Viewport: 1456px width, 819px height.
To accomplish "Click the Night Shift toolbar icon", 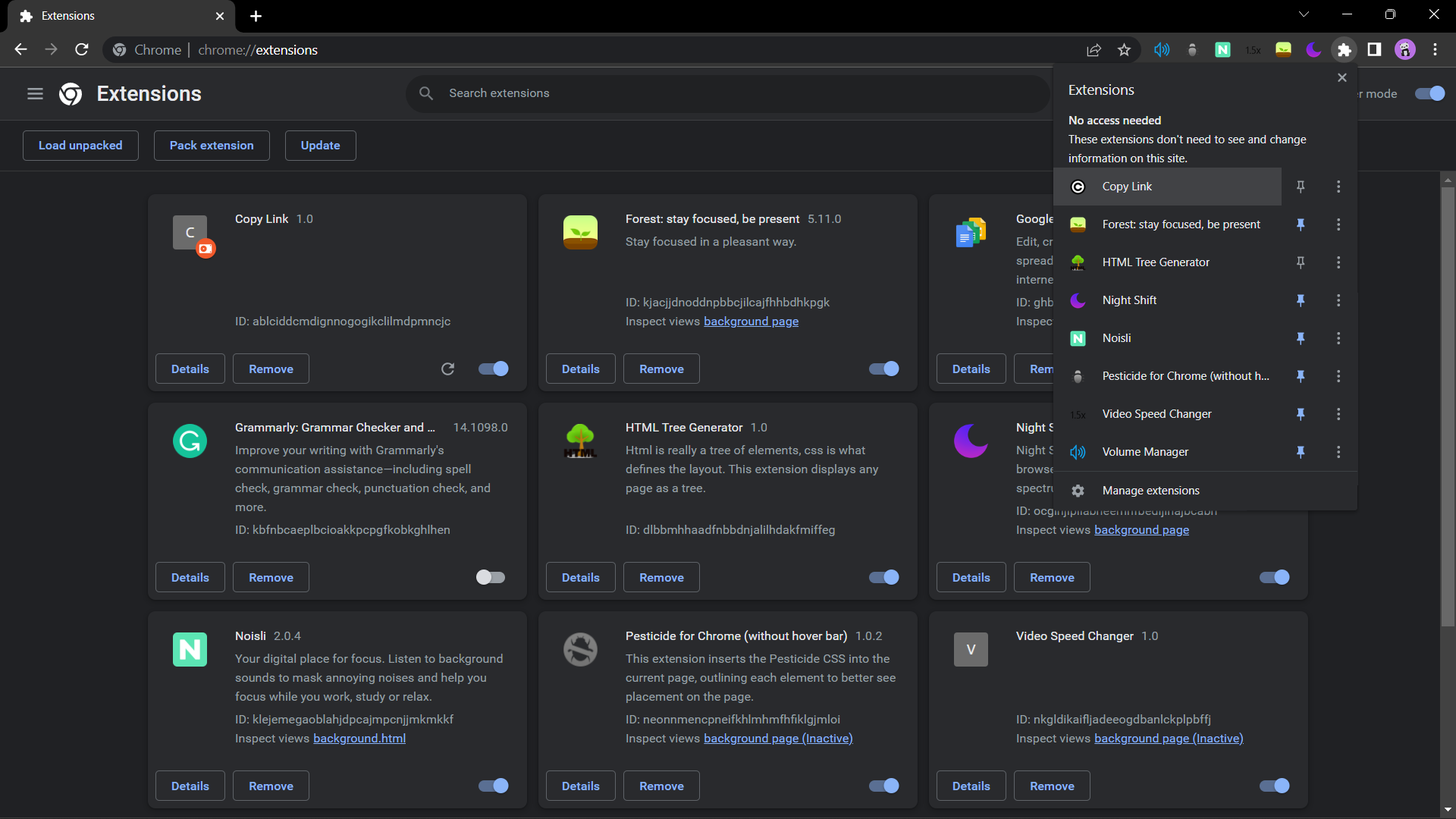I will point(1313,50).
